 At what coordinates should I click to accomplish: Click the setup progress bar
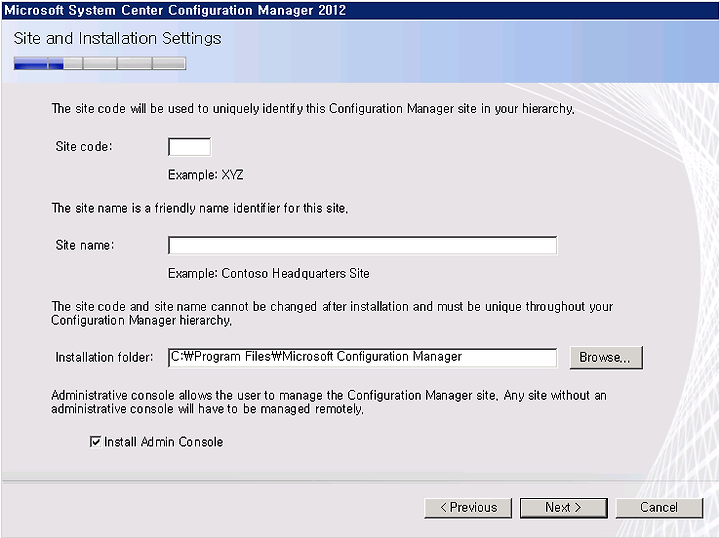(x=100, y=63)
